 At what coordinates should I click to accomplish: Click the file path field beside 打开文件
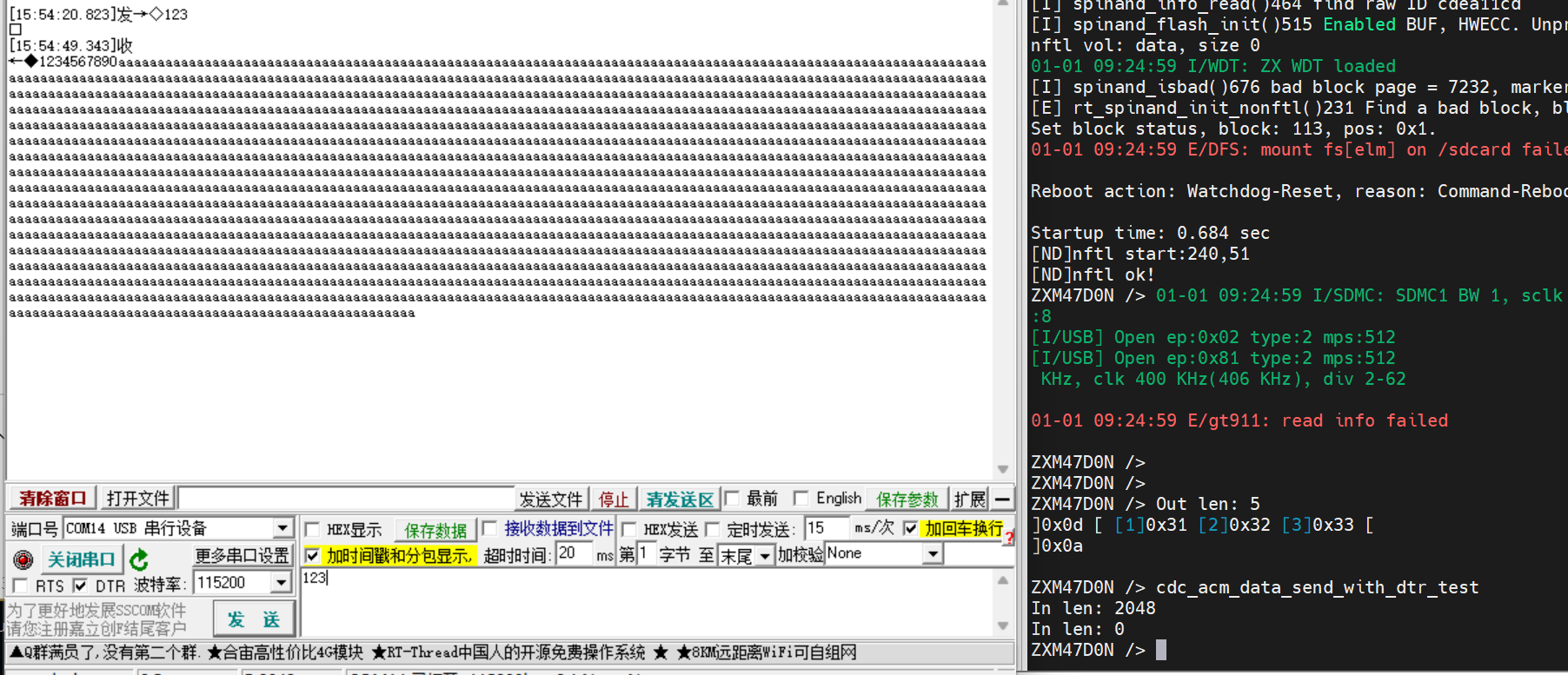[x=346, y=499]
